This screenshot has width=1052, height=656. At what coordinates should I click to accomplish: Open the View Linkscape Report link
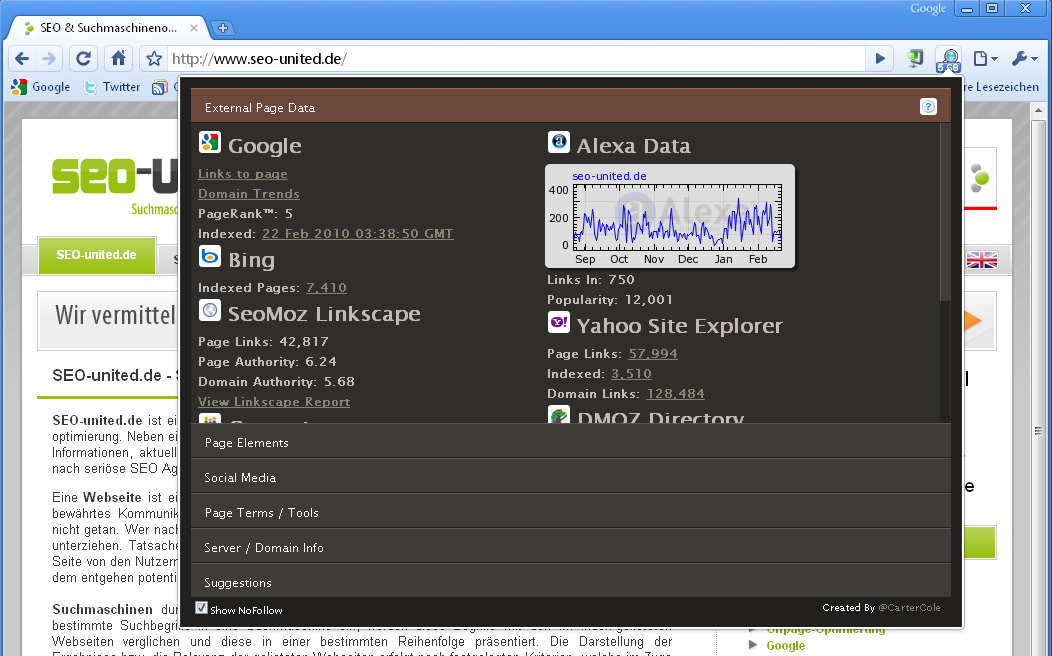tap(274, 402)
